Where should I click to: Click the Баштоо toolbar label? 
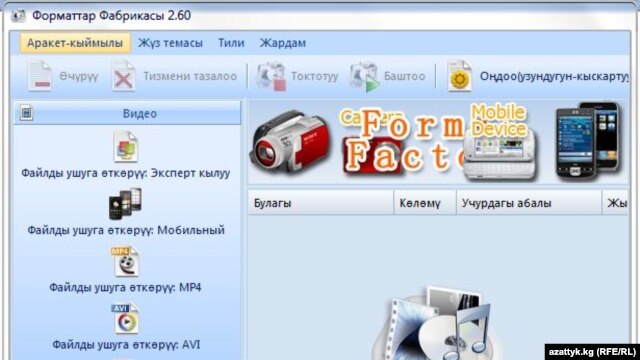404,76
